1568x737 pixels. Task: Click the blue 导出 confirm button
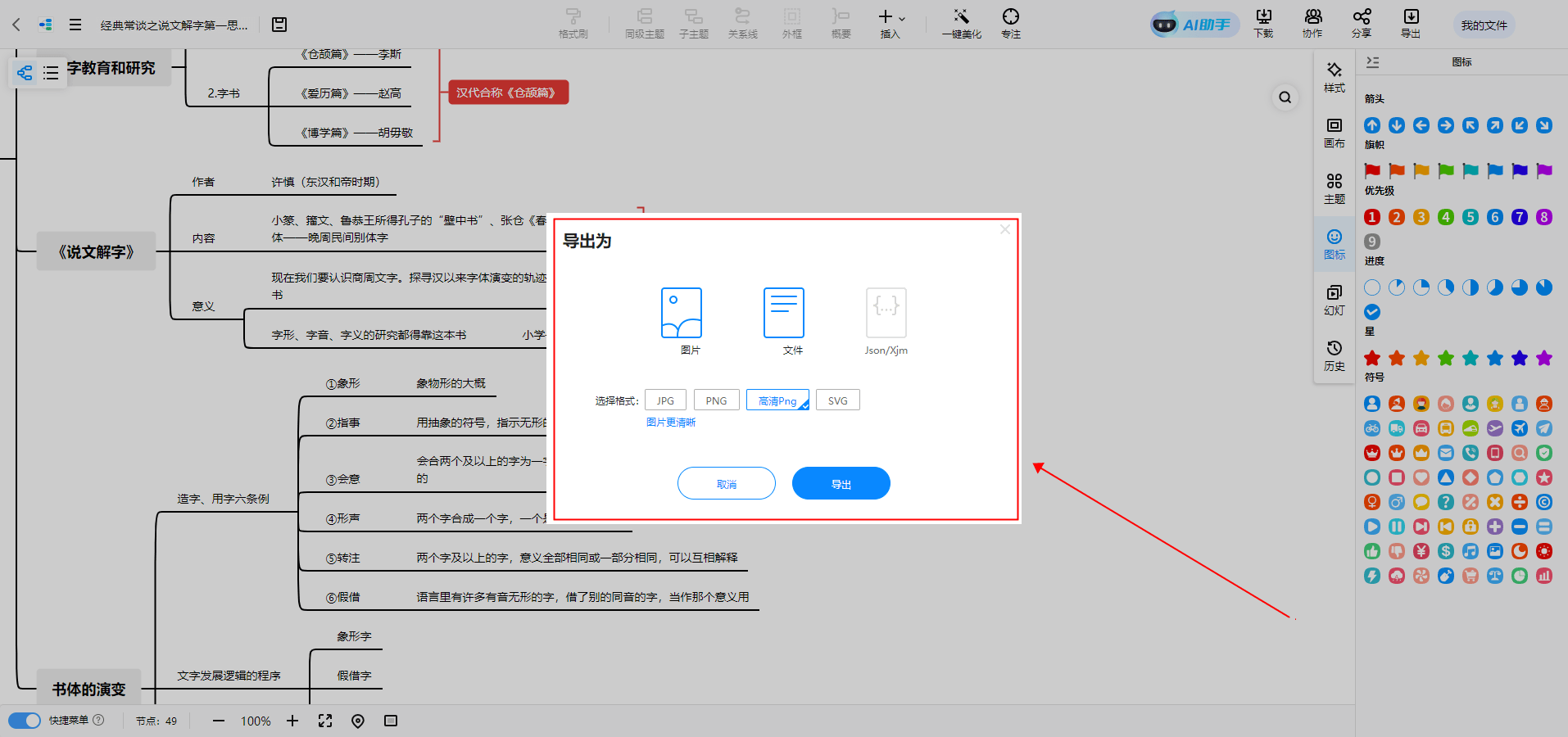(841, 483)
